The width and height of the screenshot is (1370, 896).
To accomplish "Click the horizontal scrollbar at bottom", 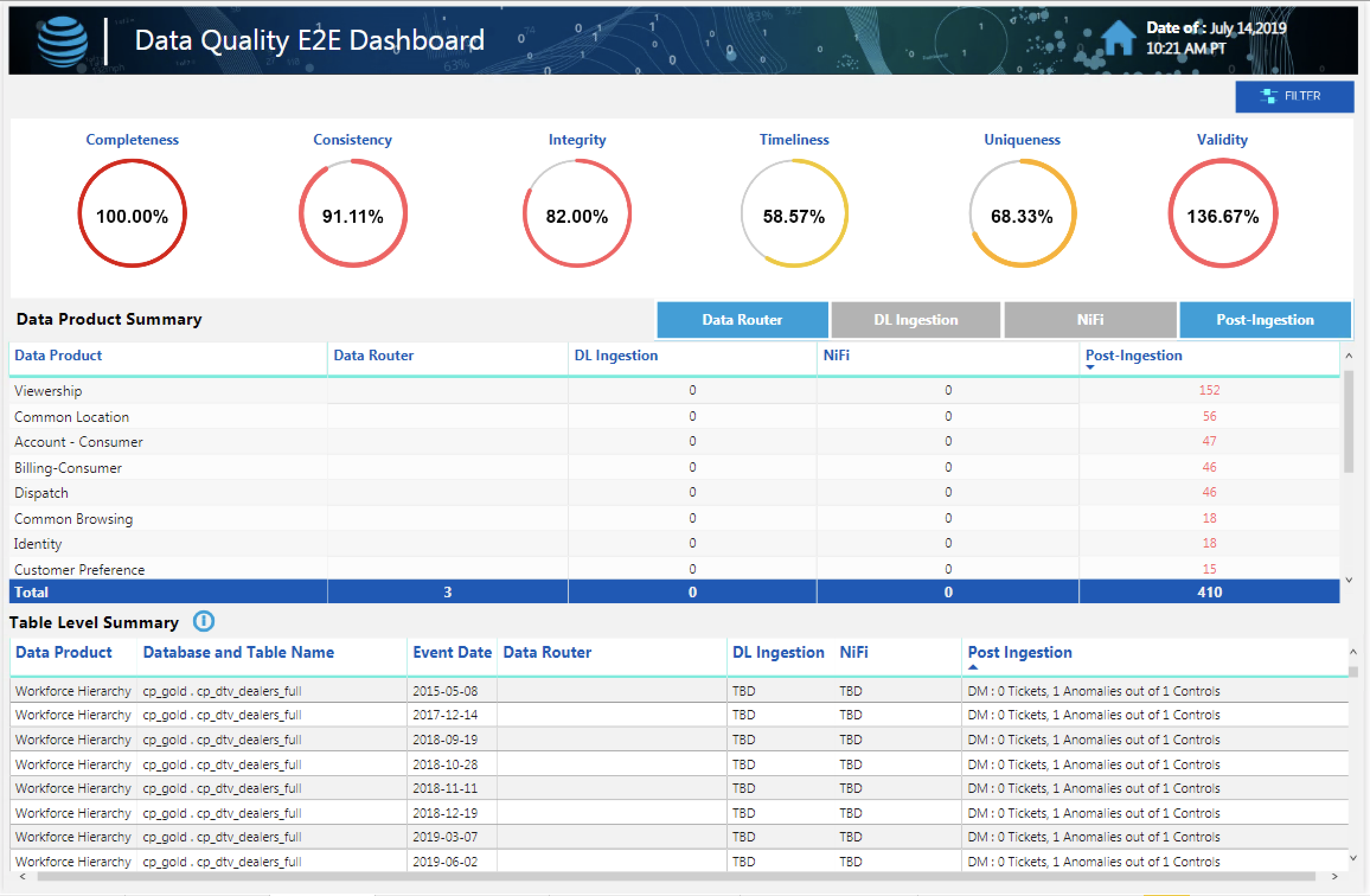I will tap(676, 876).
